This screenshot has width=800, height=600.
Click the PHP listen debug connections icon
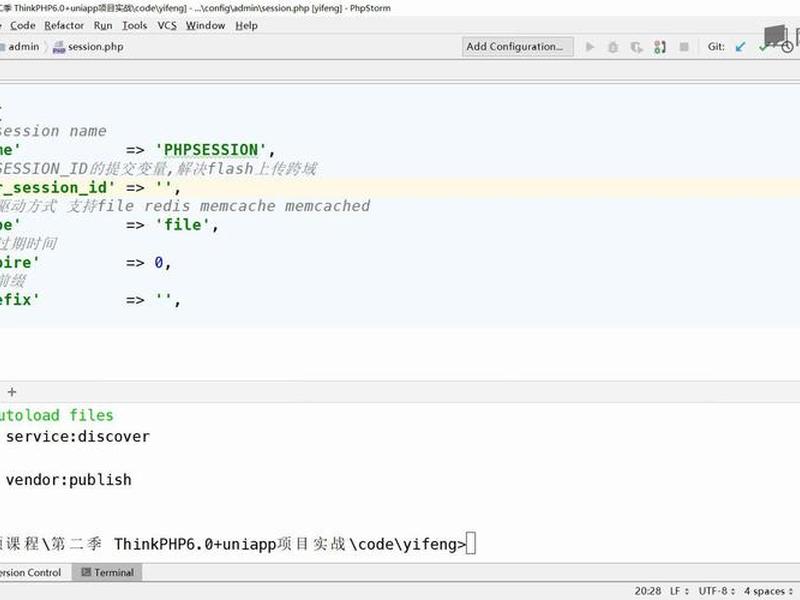coord(660,47)
